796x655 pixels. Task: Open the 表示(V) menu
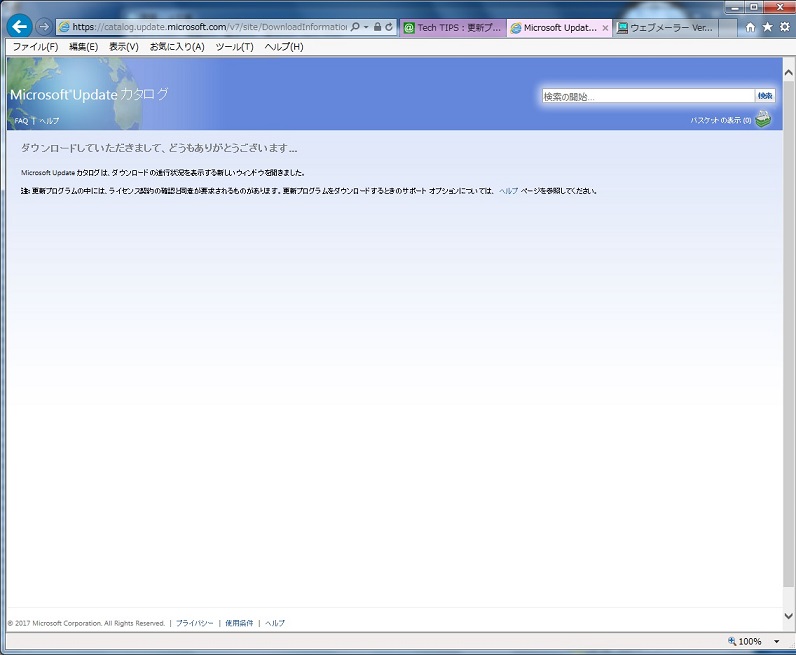point(123,47)
